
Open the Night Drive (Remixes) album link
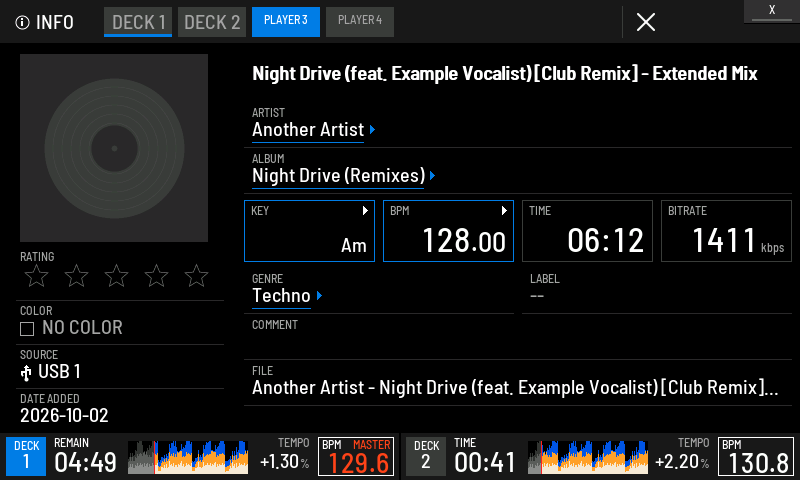(x=338, y=176)
